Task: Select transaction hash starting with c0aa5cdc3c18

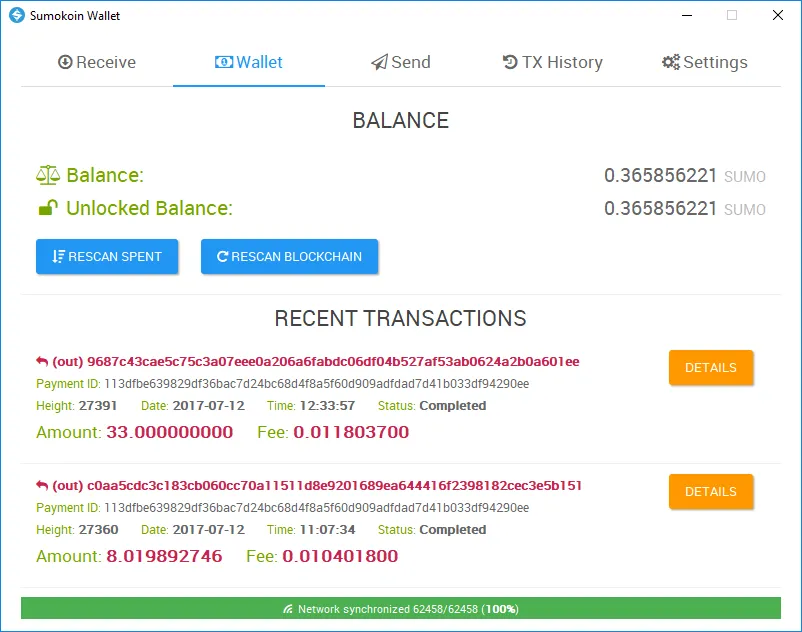Action: tap(334, 486)
